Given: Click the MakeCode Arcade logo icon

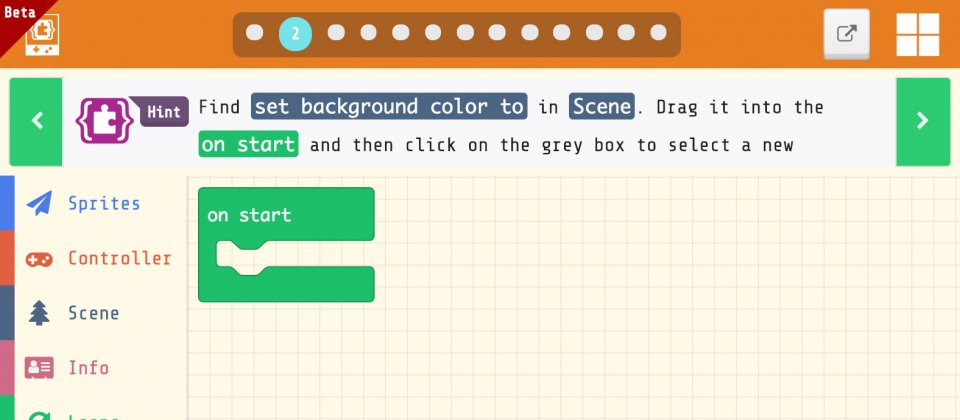Looking at the screenshot, I should click(x=42, y=35).
